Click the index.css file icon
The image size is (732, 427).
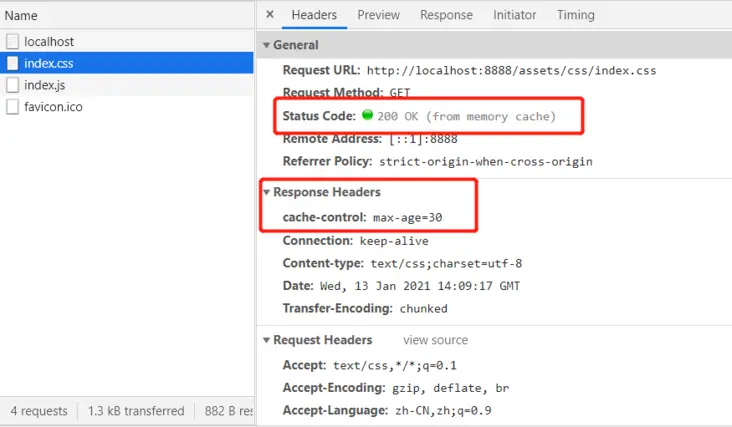coord(13,63)
